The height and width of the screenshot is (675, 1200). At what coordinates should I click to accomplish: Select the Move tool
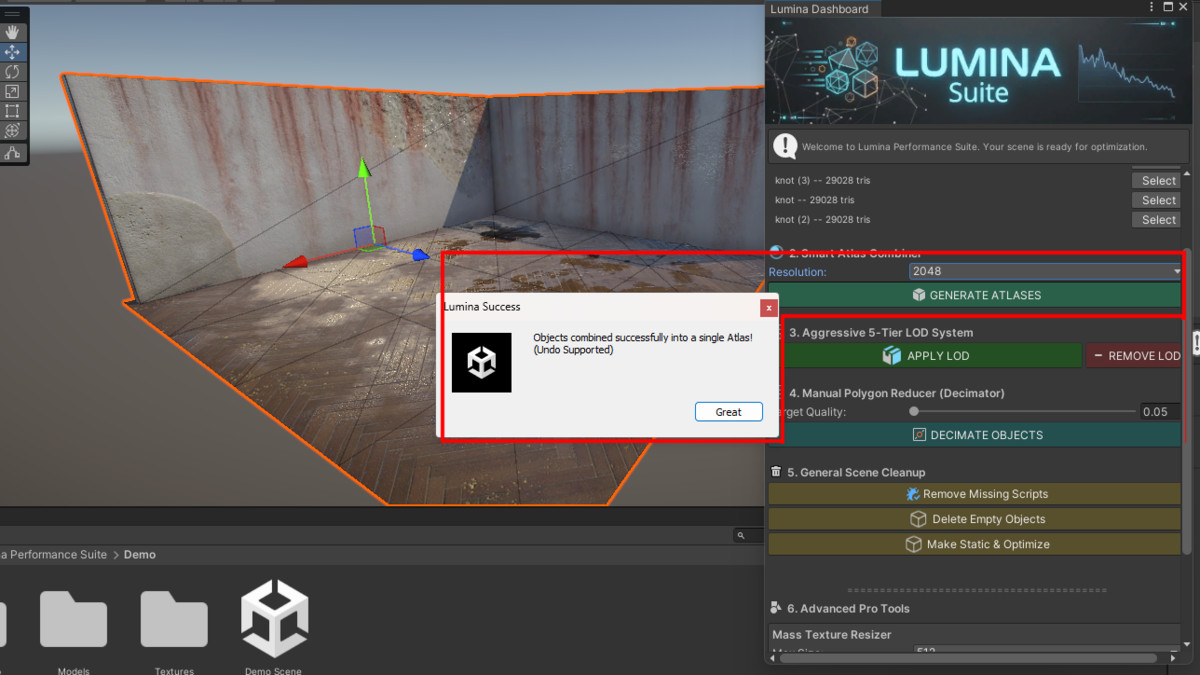(x=13, y=52)
